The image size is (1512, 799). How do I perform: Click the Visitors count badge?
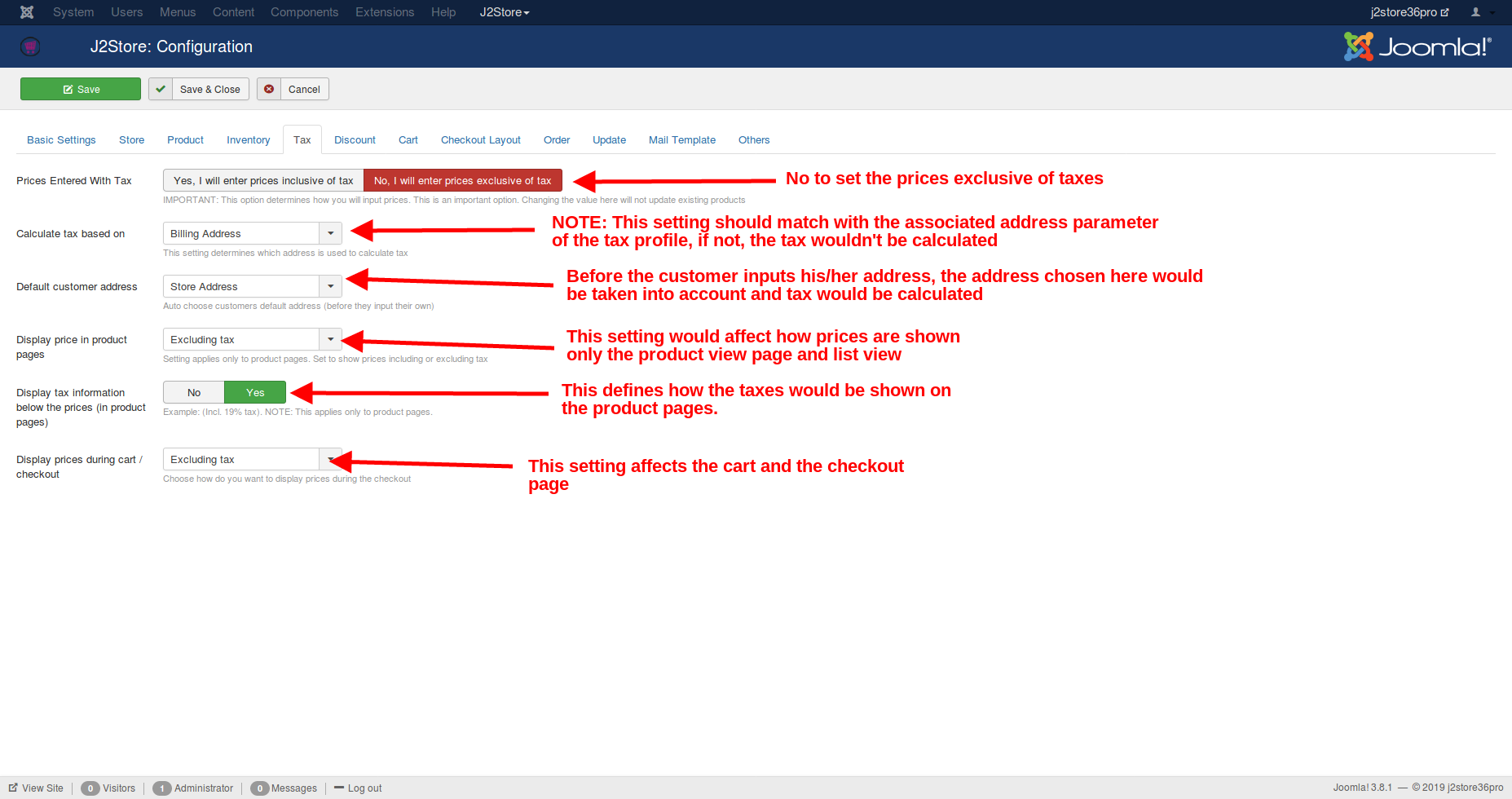click(x=90, y=788)
